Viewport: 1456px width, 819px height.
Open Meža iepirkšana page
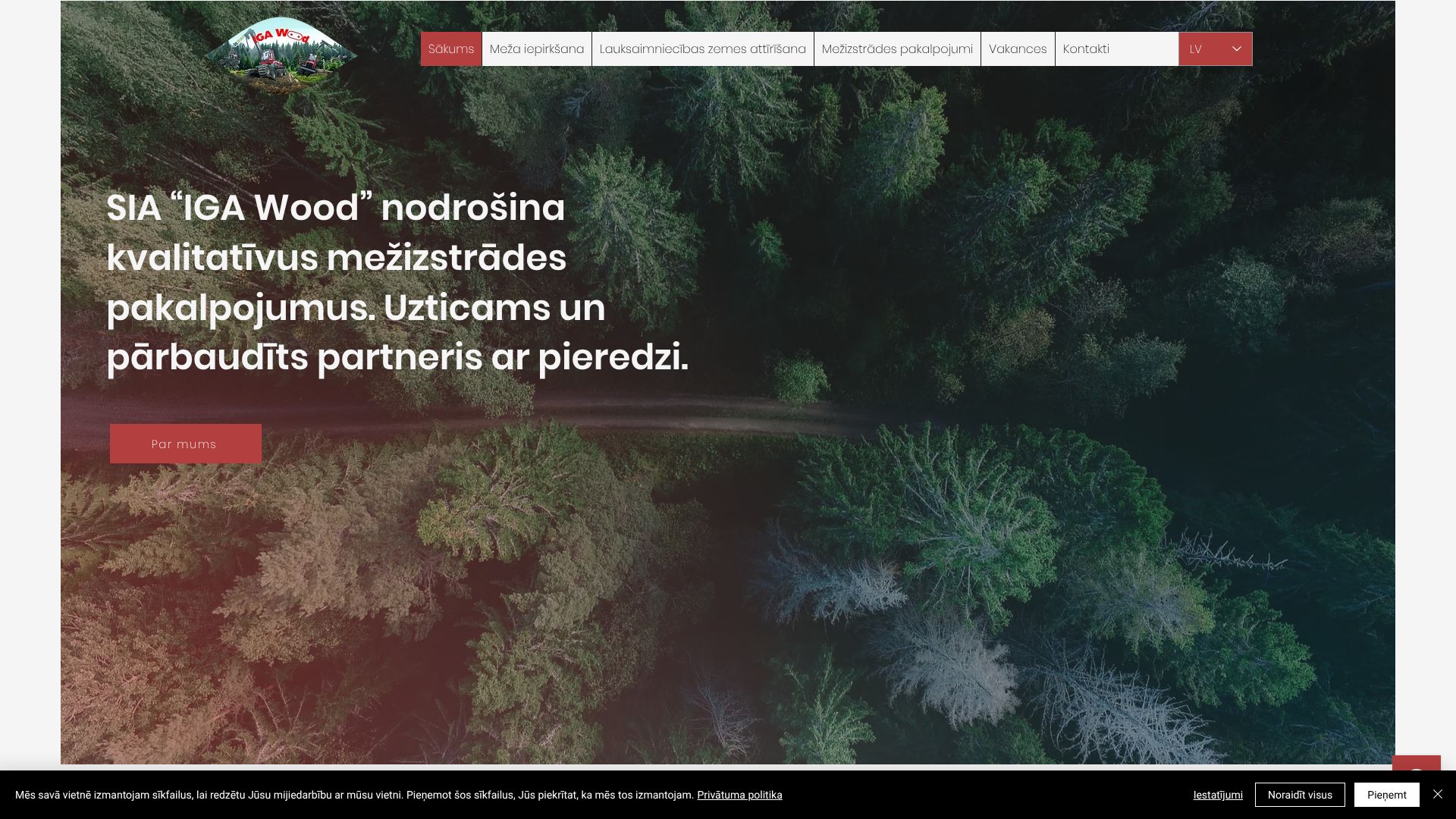click(x=536, y=49)
